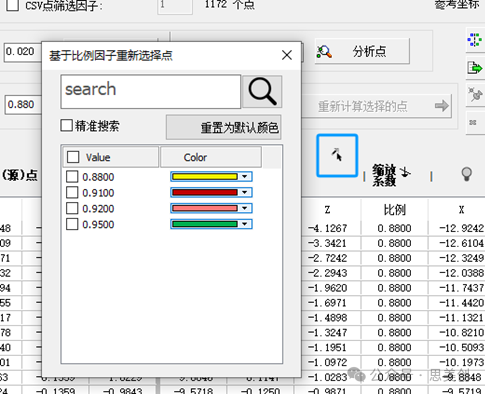Click the yellow color swatch for 0.8800

tap(205, 177)
